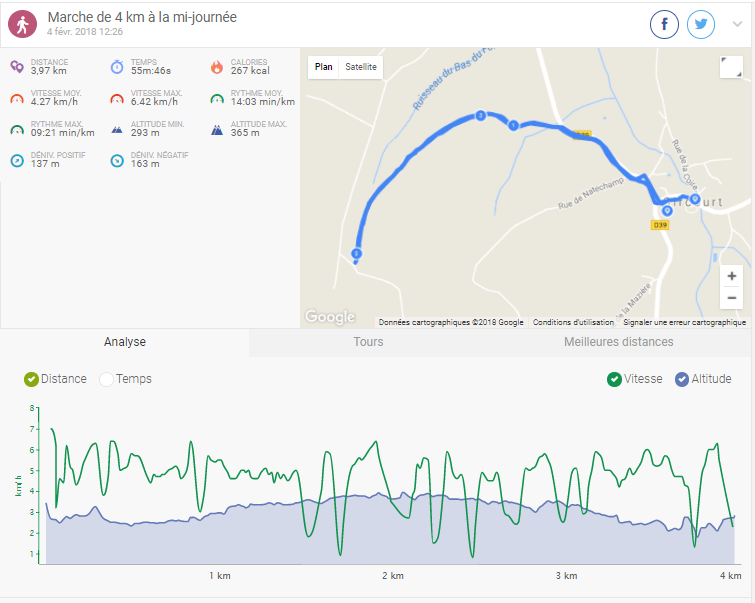Click Signaler une erreur cartographique link
This screenshot has height=603, width=755.
(x=684, y=323)
